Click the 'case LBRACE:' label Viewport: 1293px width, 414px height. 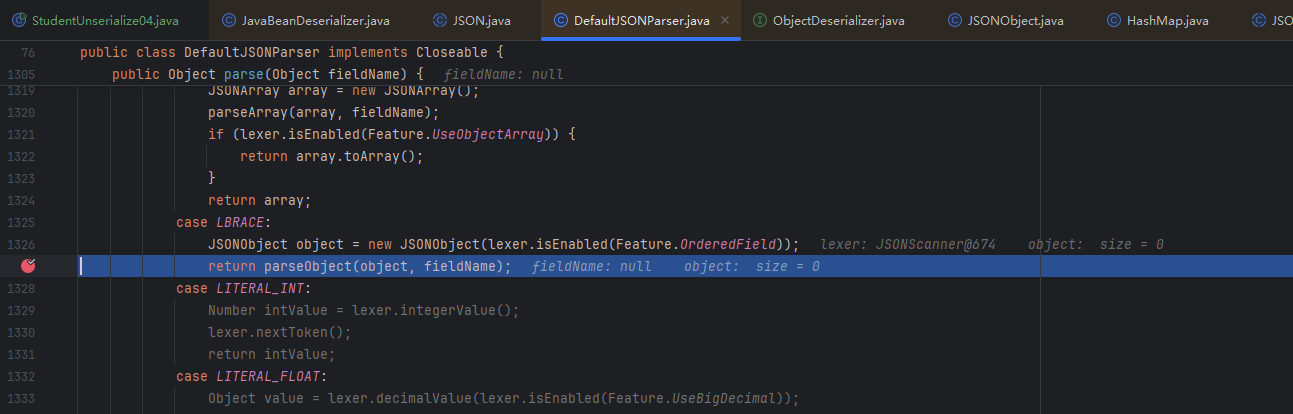(224, 222)
